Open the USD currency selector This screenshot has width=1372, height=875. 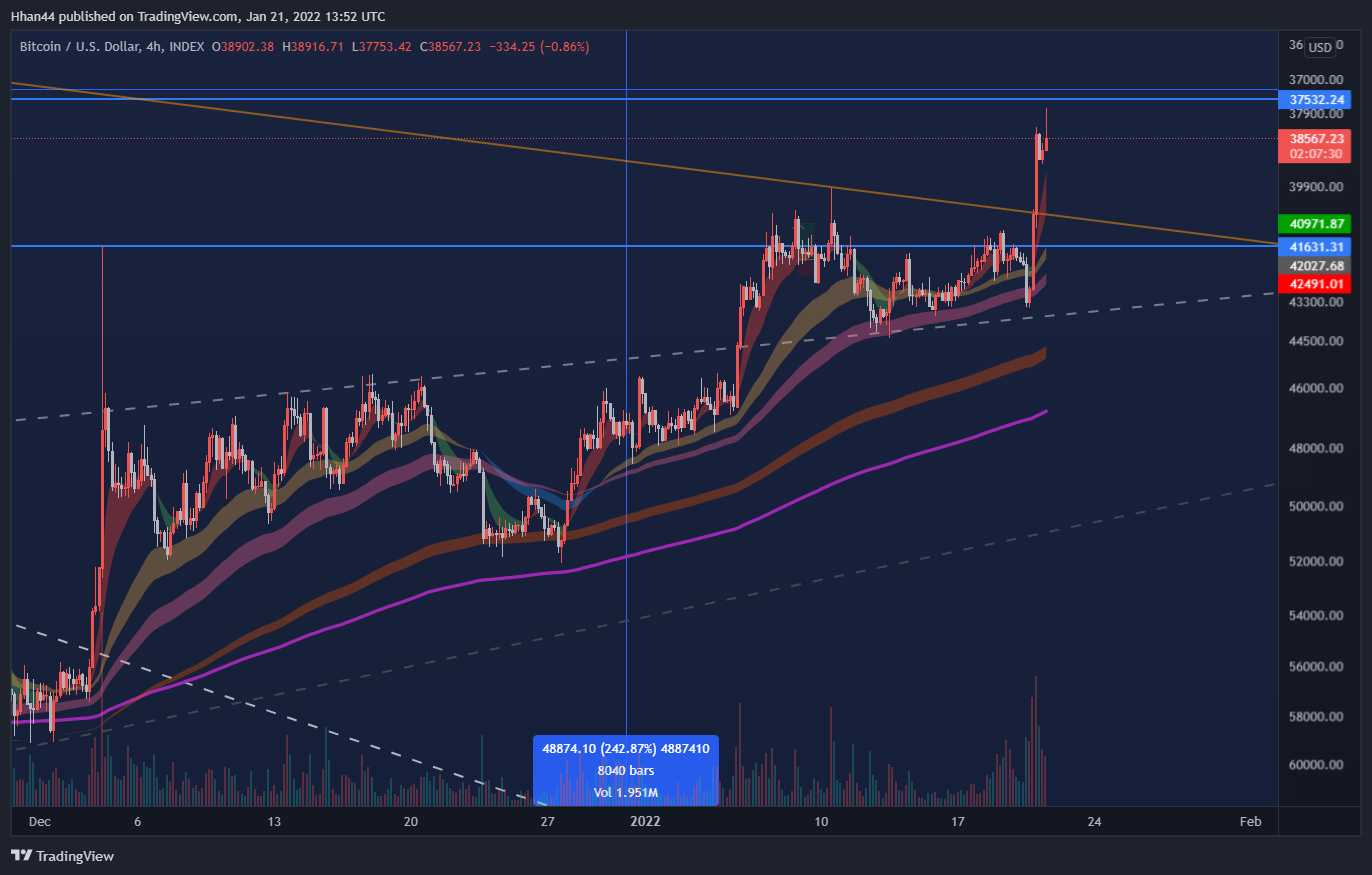coord(1320,47)
